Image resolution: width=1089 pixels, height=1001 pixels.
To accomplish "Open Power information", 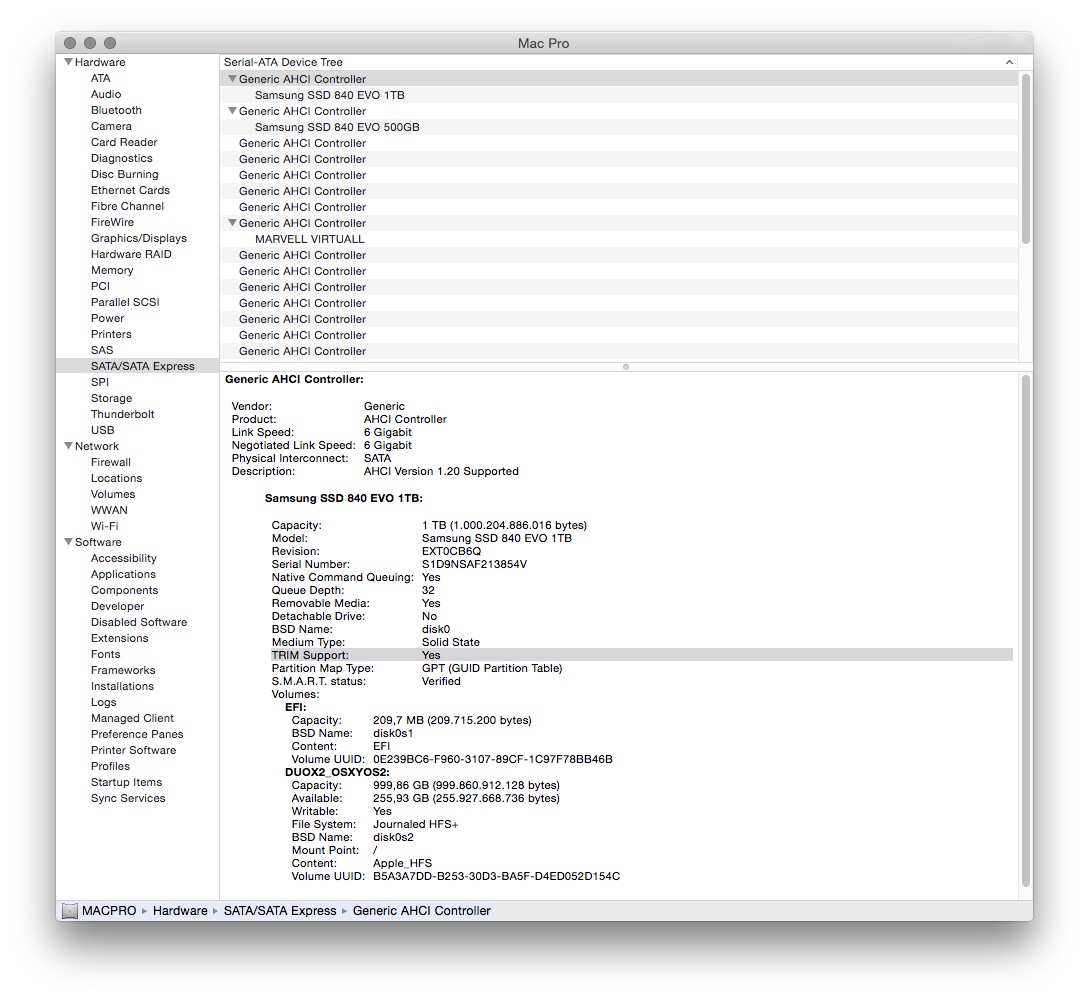I will pyautogui.click(x=107, y=318).
